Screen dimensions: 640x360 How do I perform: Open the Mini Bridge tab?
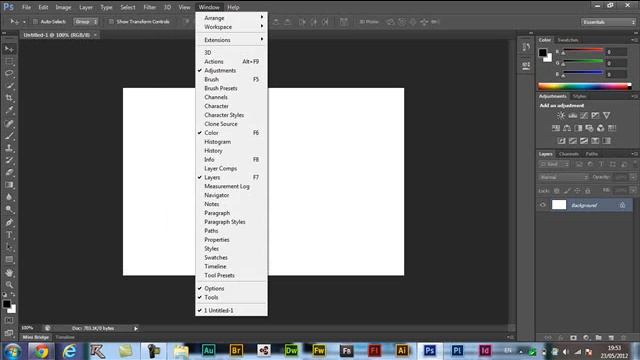coord(36,337)
